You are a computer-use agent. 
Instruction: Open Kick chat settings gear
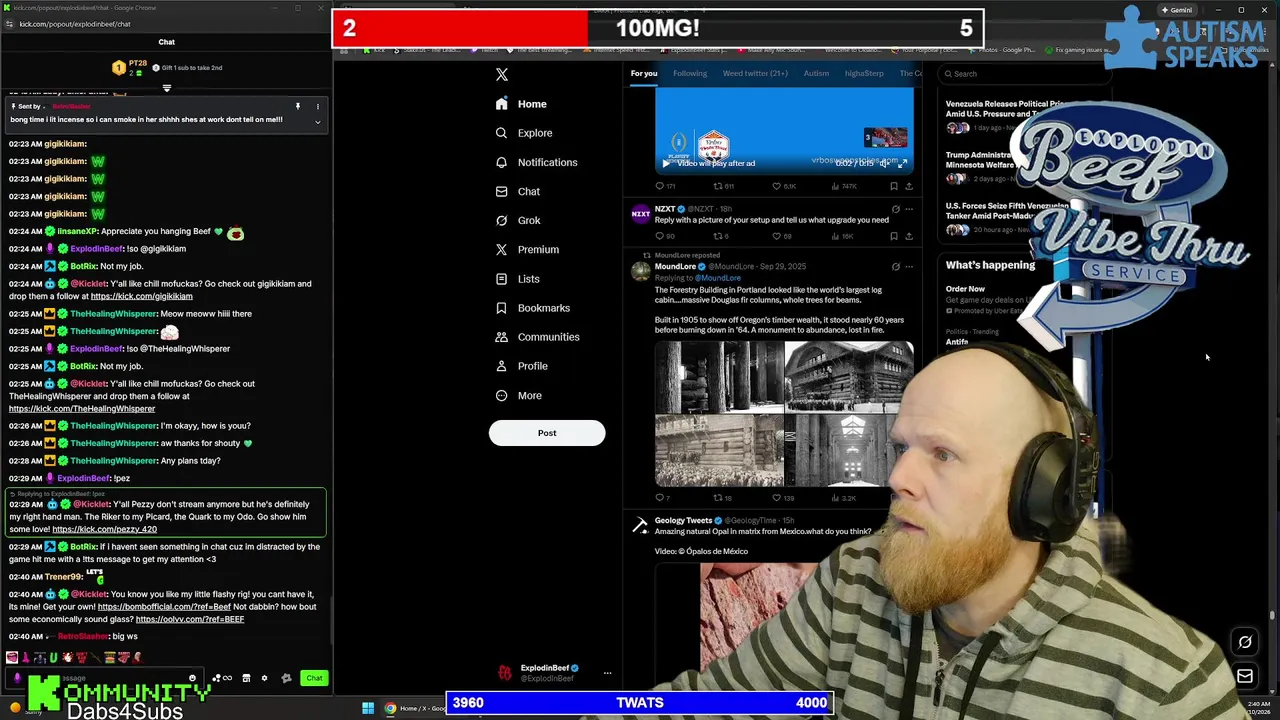pos(264,678)
